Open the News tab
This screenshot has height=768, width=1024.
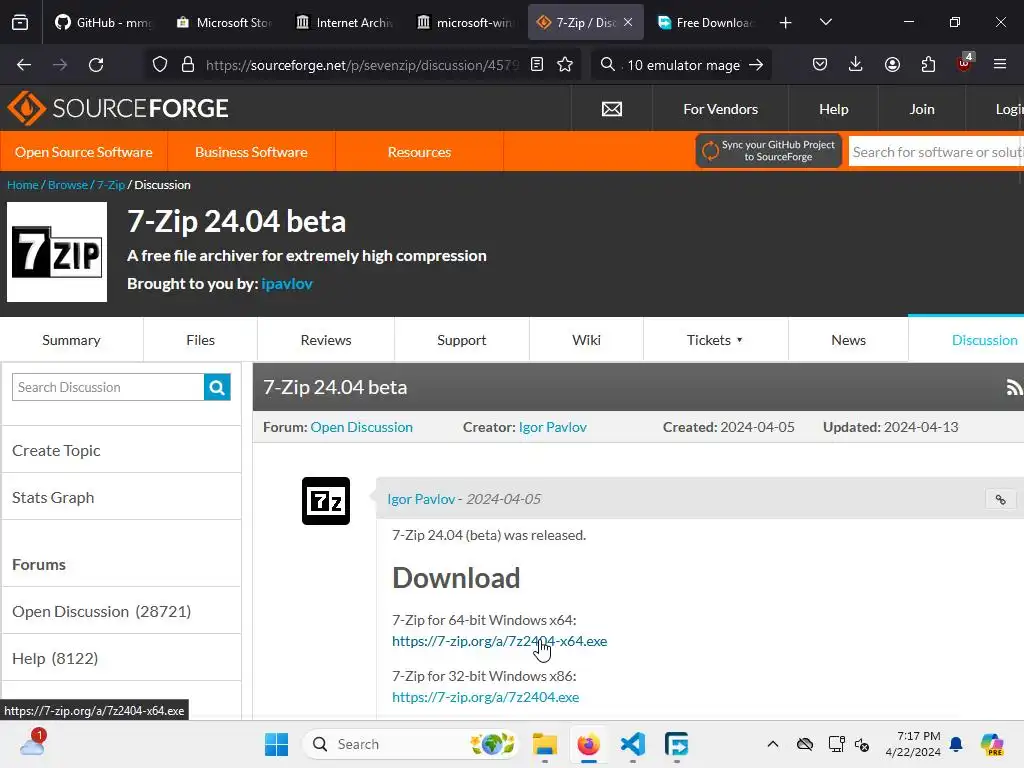pyautogui.click(x=848, y=340)
